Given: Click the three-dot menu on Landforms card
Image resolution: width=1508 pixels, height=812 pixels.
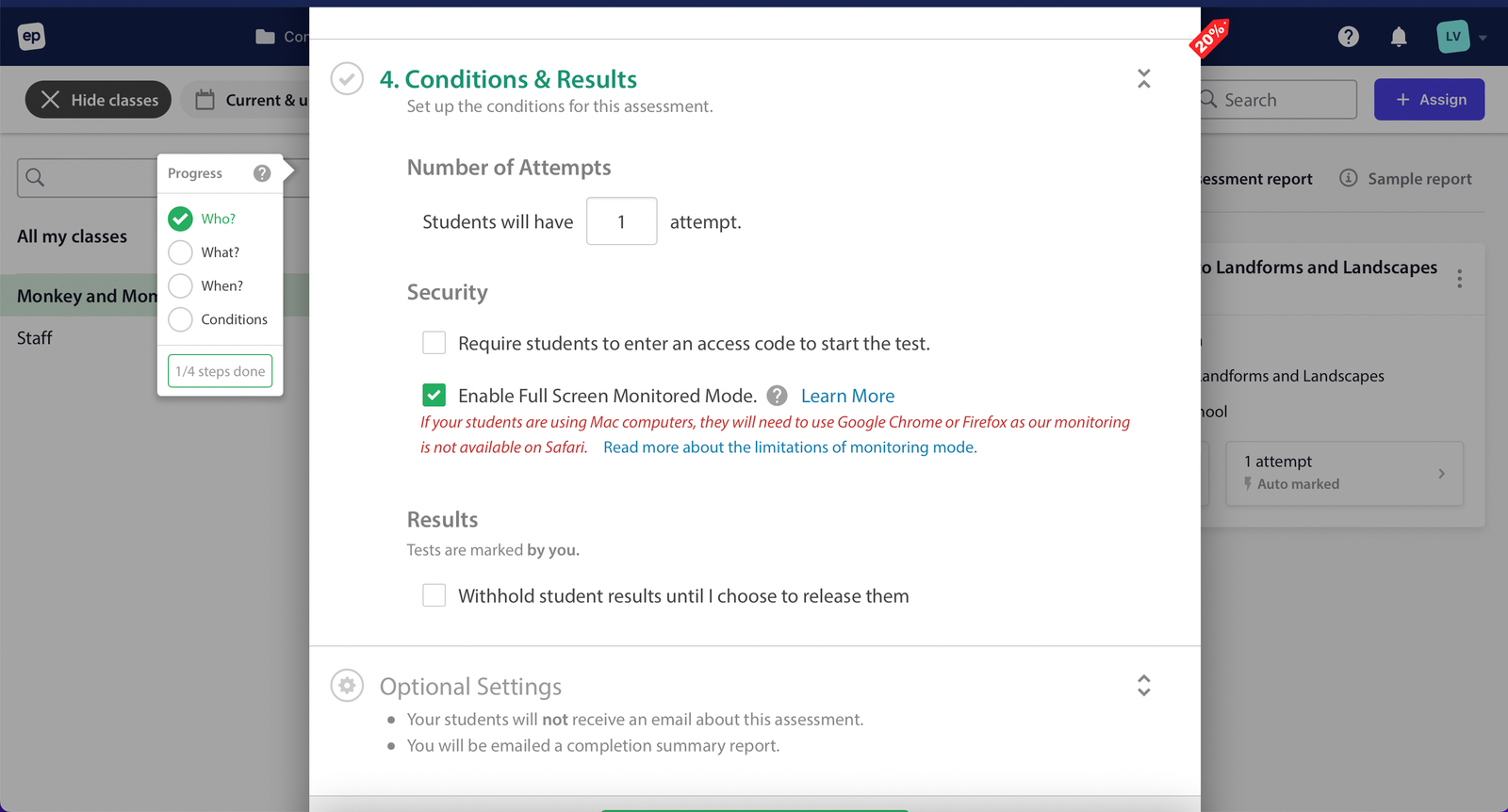Looking at the screenshot, I should [x=1459, y=279].
